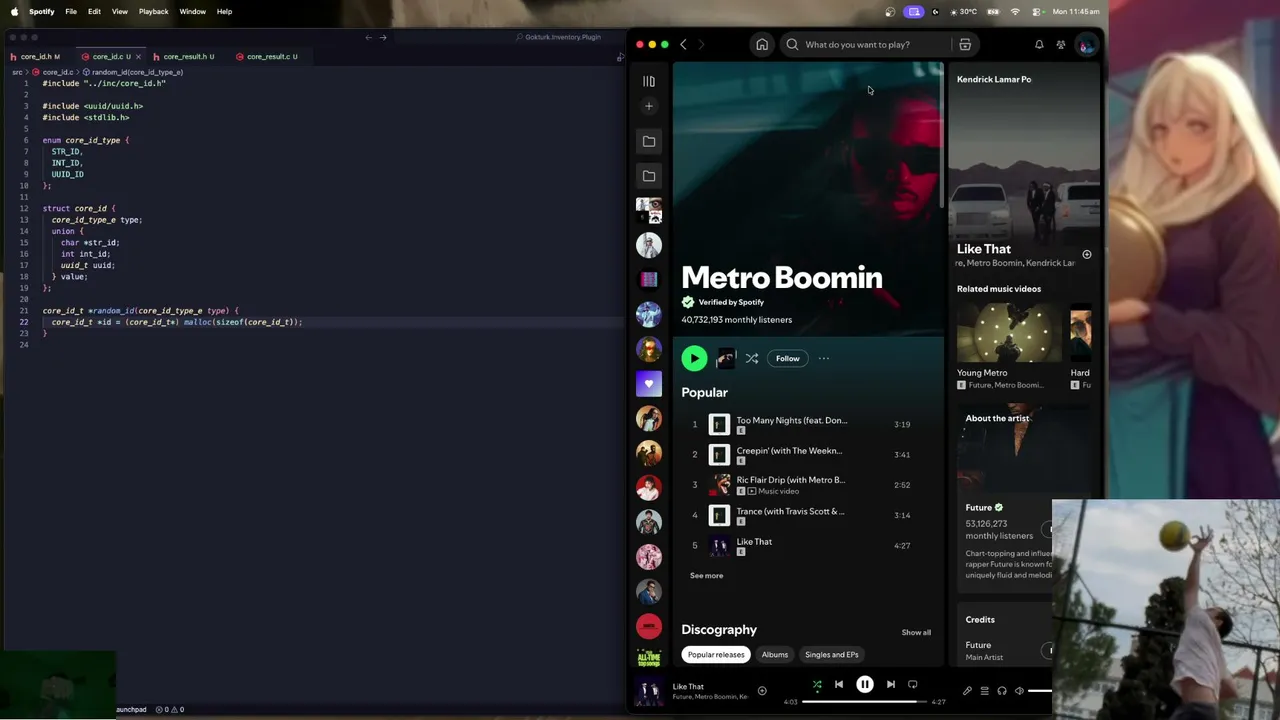Show all discography releases

916,632
